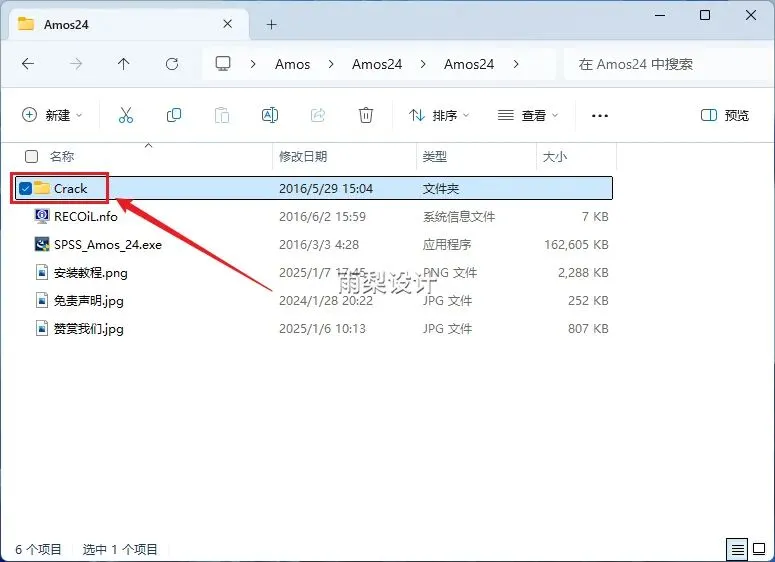Close the Amos24 tab
This screenshot has height=562, width=775.
(x=227, y=24)
